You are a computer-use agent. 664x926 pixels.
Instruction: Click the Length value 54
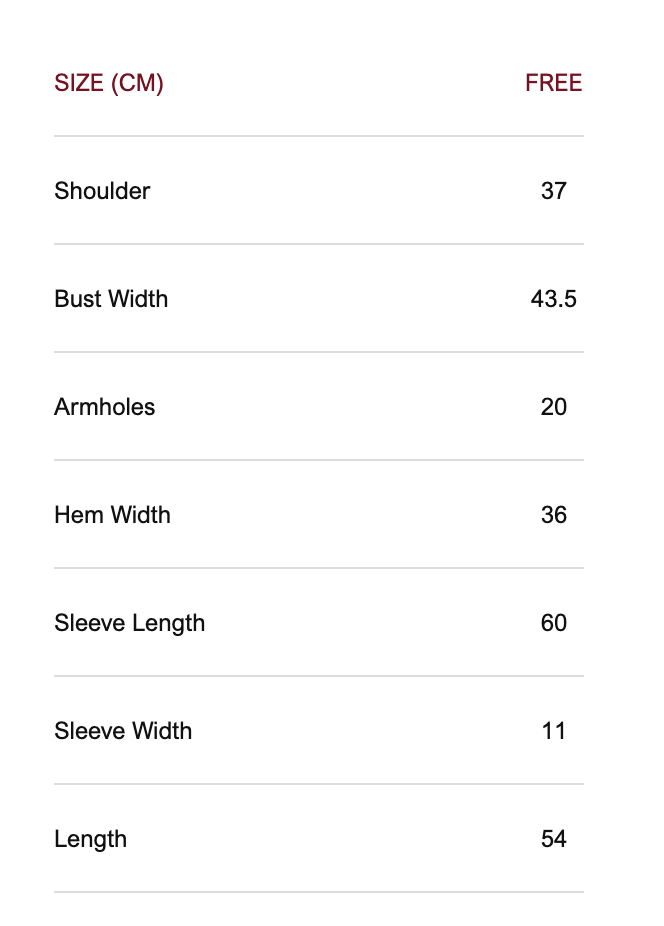coord(553,839)
